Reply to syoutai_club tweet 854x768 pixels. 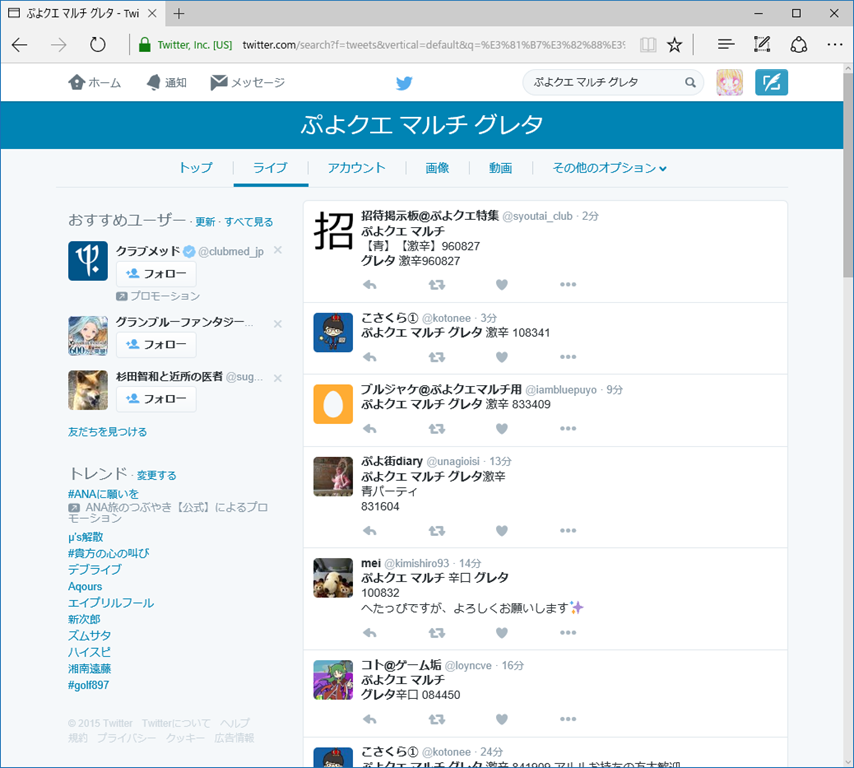pos(370,284)
